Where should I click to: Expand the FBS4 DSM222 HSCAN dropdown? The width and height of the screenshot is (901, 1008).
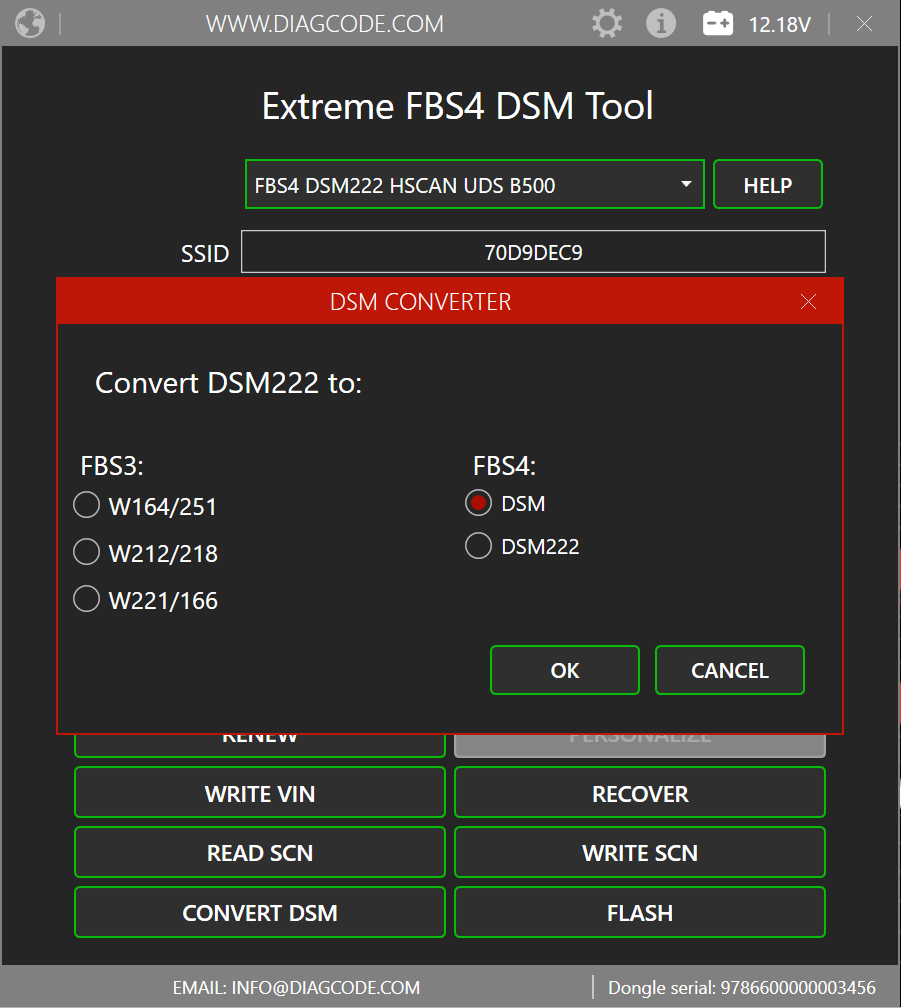[685, 185]
